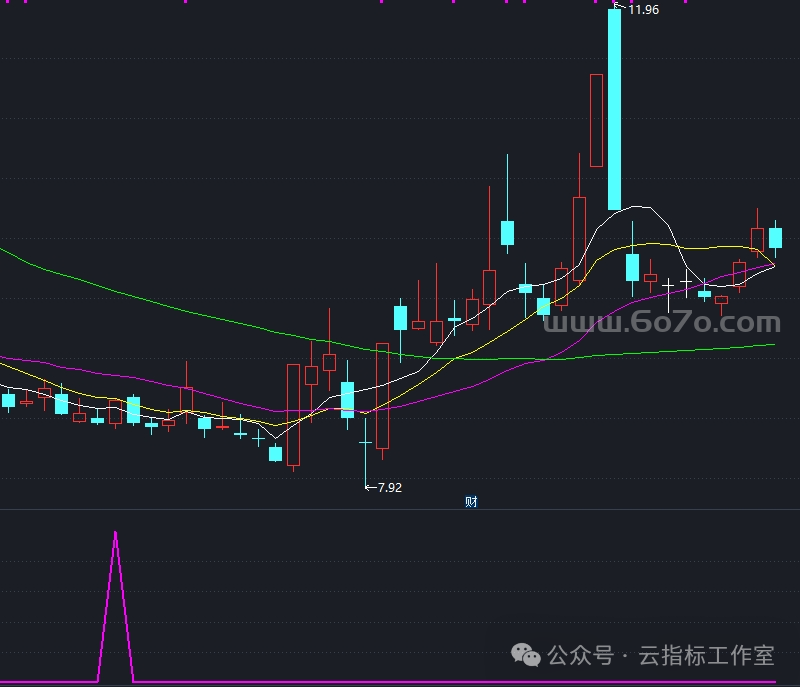This screenshot has height=687, width=800.
Task: Select the last cyan candle on the far right
Action: pyautogui.click(x=775, y=238)
